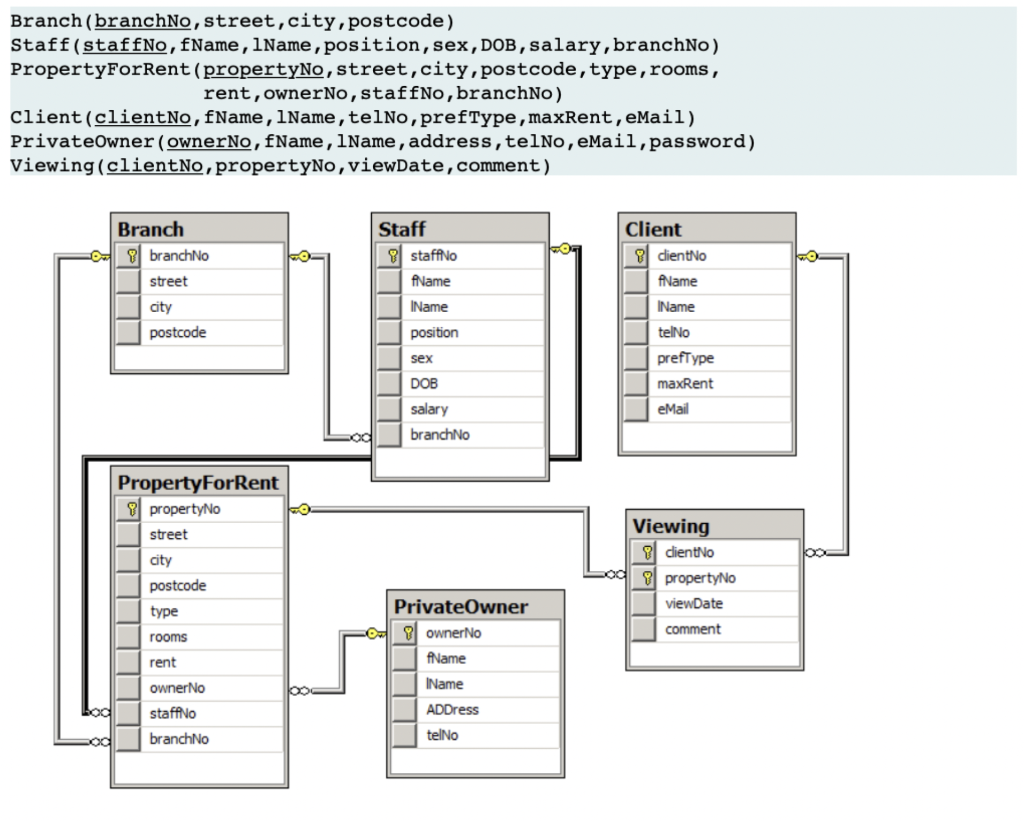Click lName column in PrivateOwner

[x=475, y=684]
